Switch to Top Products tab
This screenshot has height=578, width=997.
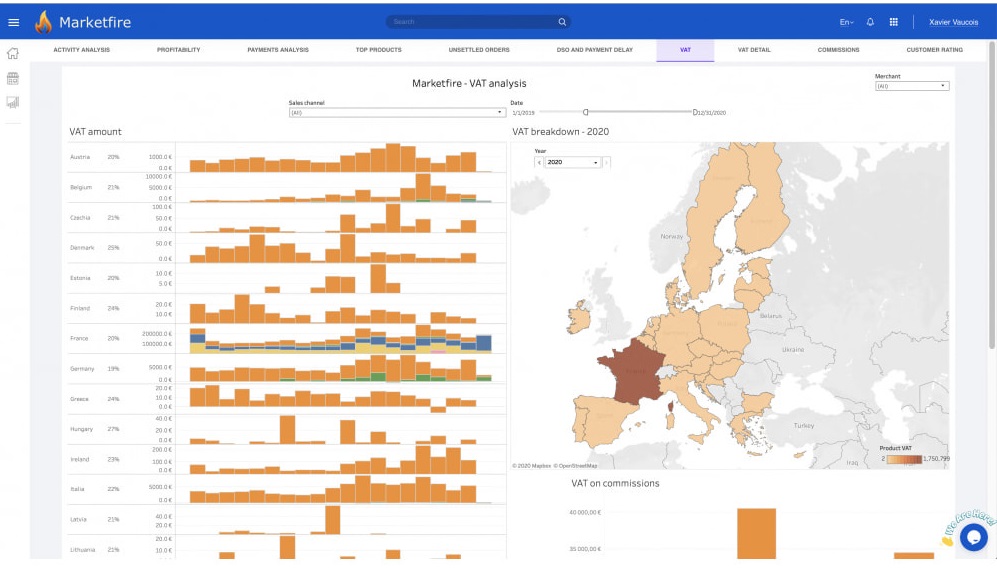[x=378, y=50]
